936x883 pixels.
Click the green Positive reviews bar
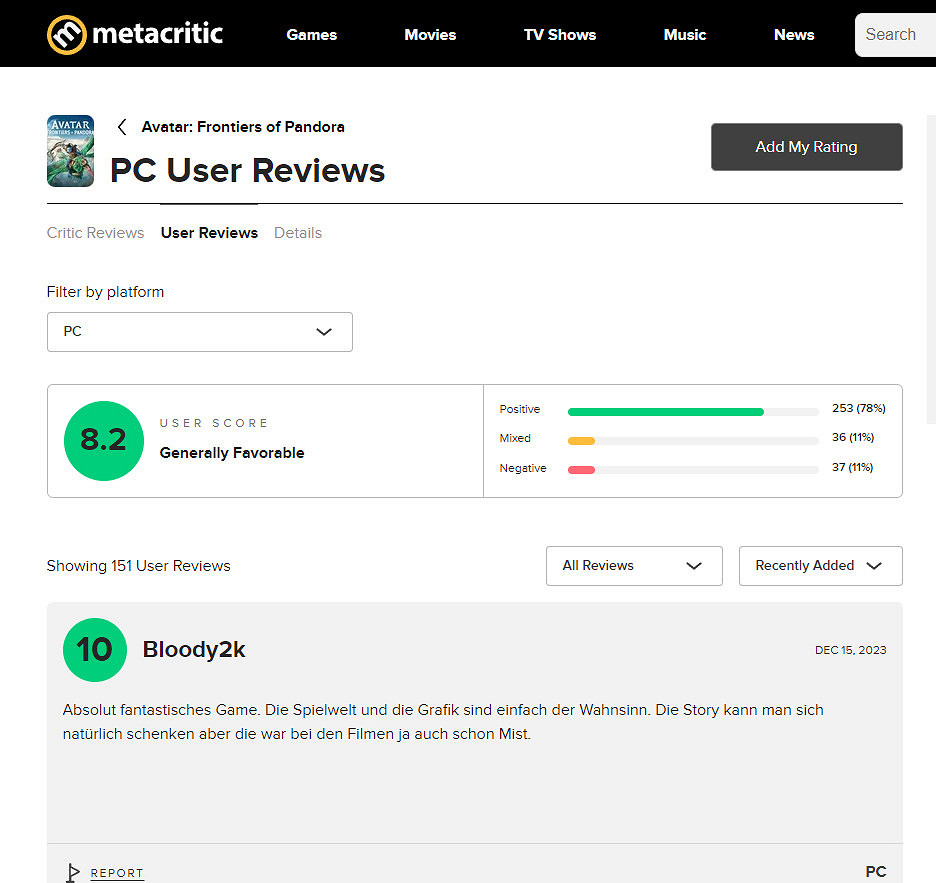click(x=666, y=411)
